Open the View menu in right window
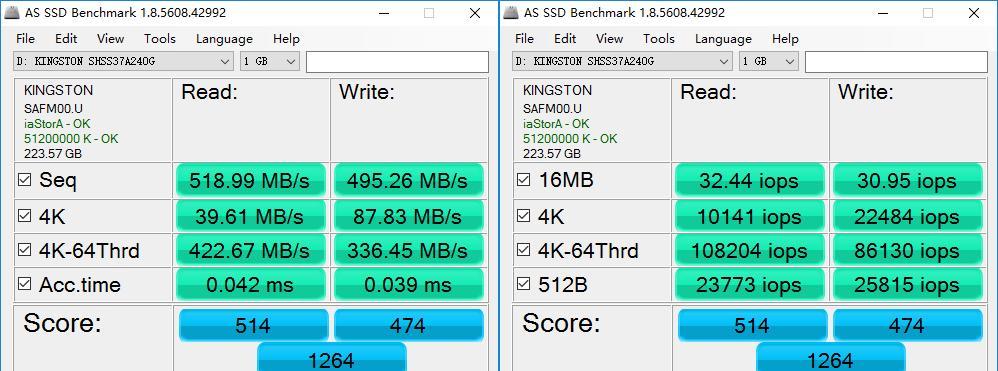Viewport: 998px width, 371px height. point(609,39)
